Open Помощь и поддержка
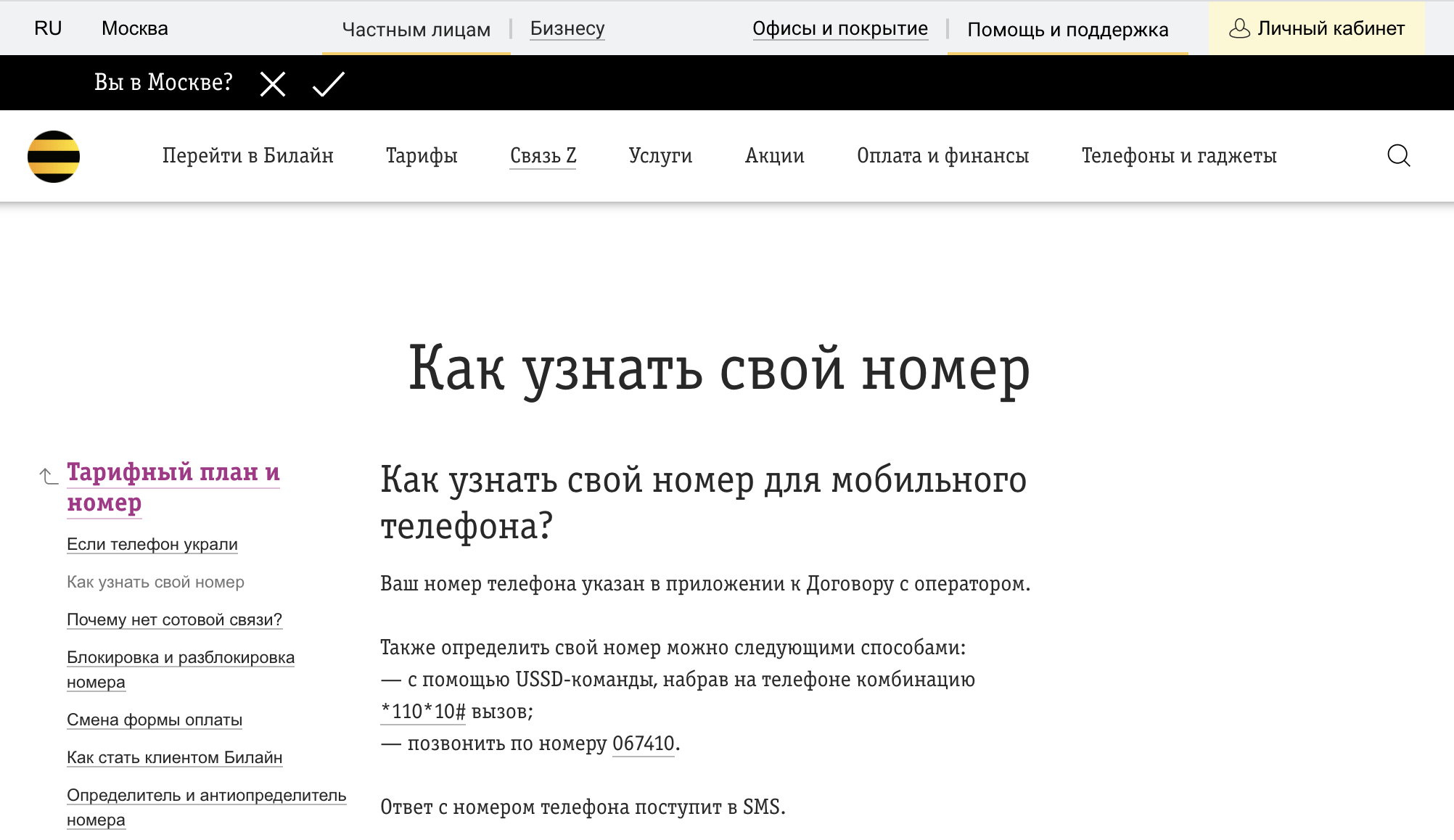The height and width of the screenshot is (840, 1454). click(1069, 30)
